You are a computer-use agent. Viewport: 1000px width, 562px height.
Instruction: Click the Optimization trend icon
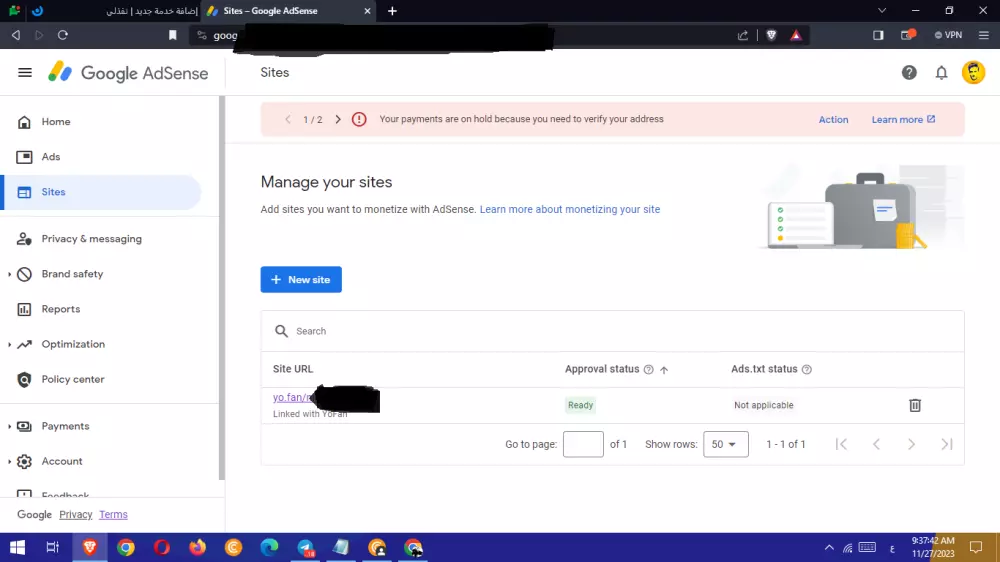(24, 344)
